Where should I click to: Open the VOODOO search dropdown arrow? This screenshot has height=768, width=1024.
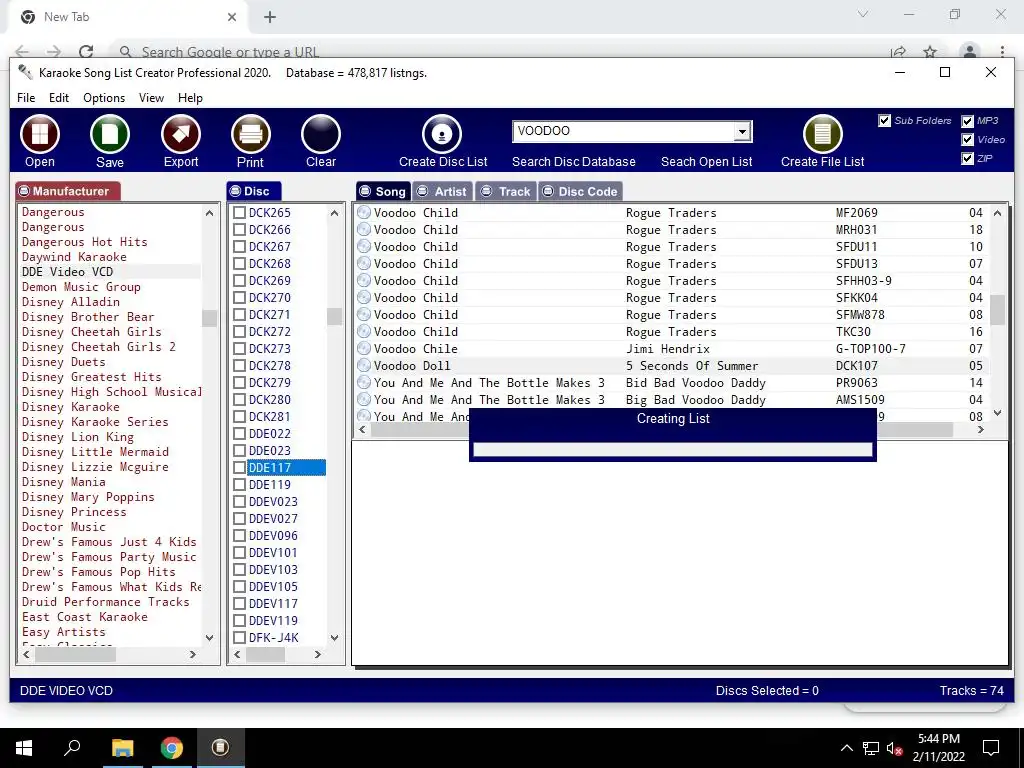742,132
